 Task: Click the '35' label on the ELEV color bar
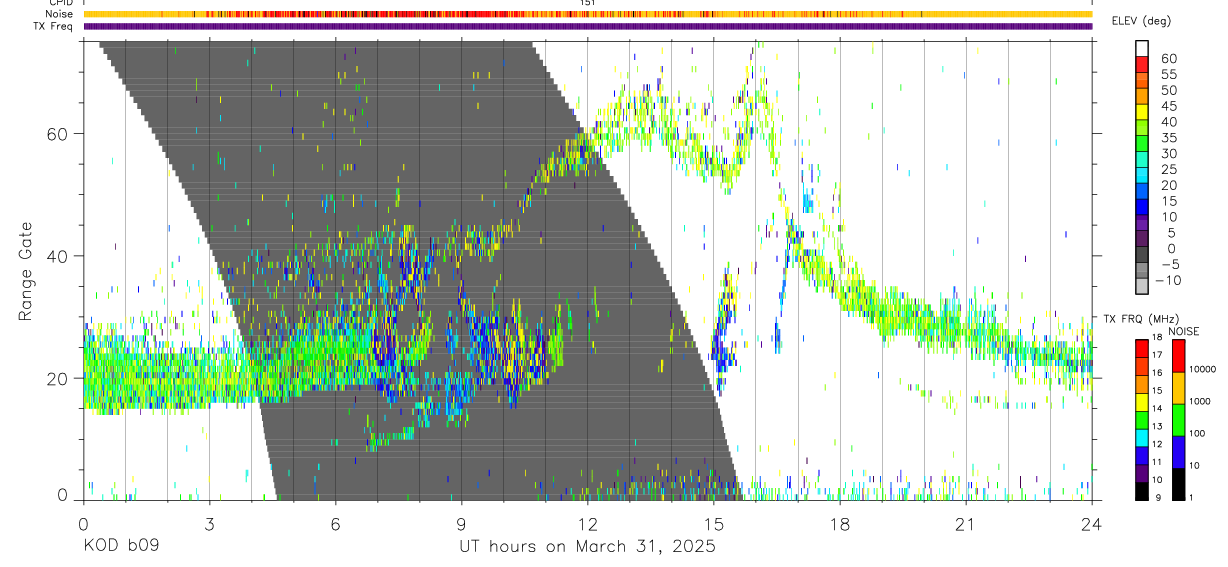coord(1167,137)
